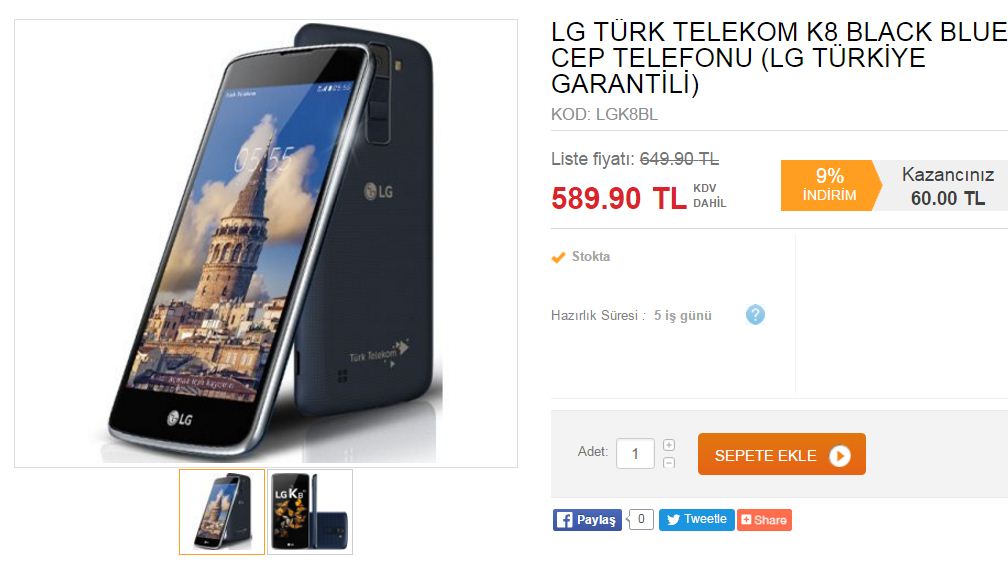Click the 9% İndirim discount badge
Viewport: 1008px width, 564px height.
pyautogui.click(x=830, y=185)
